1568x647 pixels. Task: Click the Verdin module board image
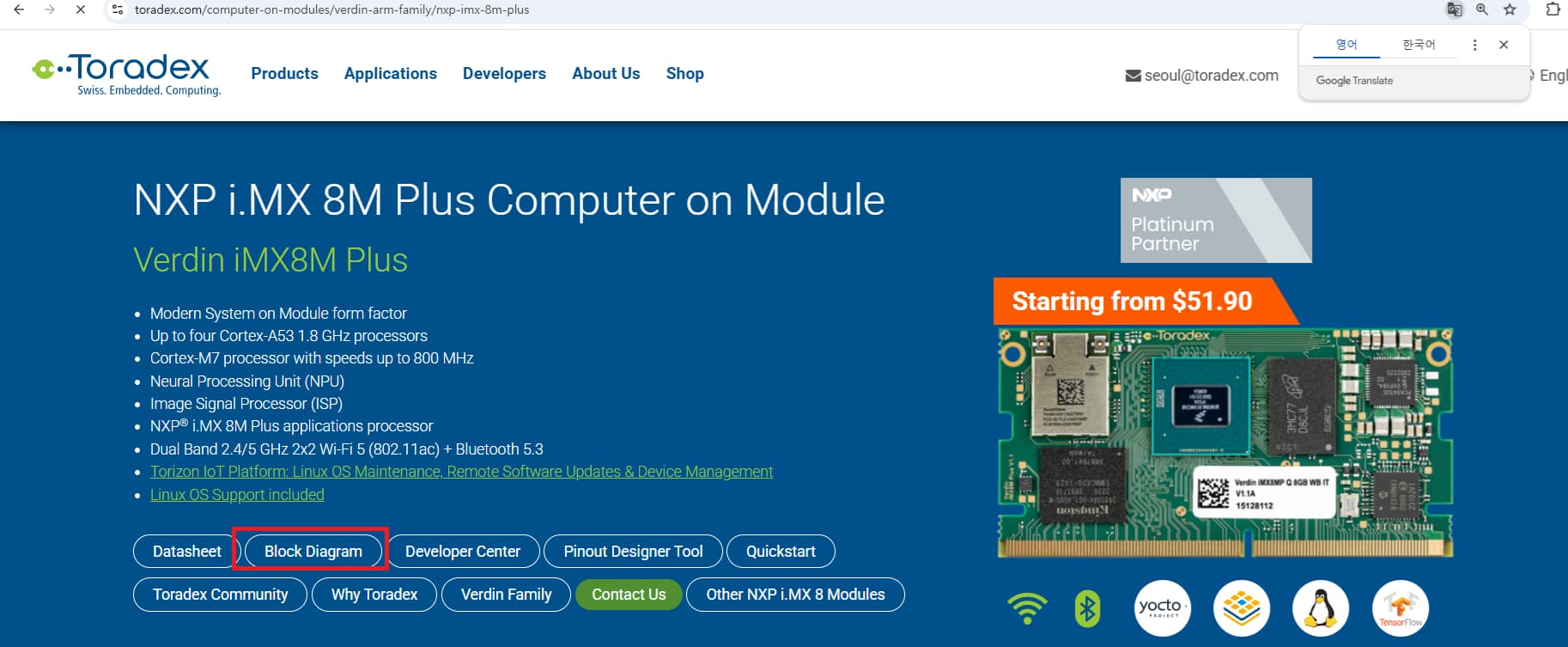(x=1225, y=443)
